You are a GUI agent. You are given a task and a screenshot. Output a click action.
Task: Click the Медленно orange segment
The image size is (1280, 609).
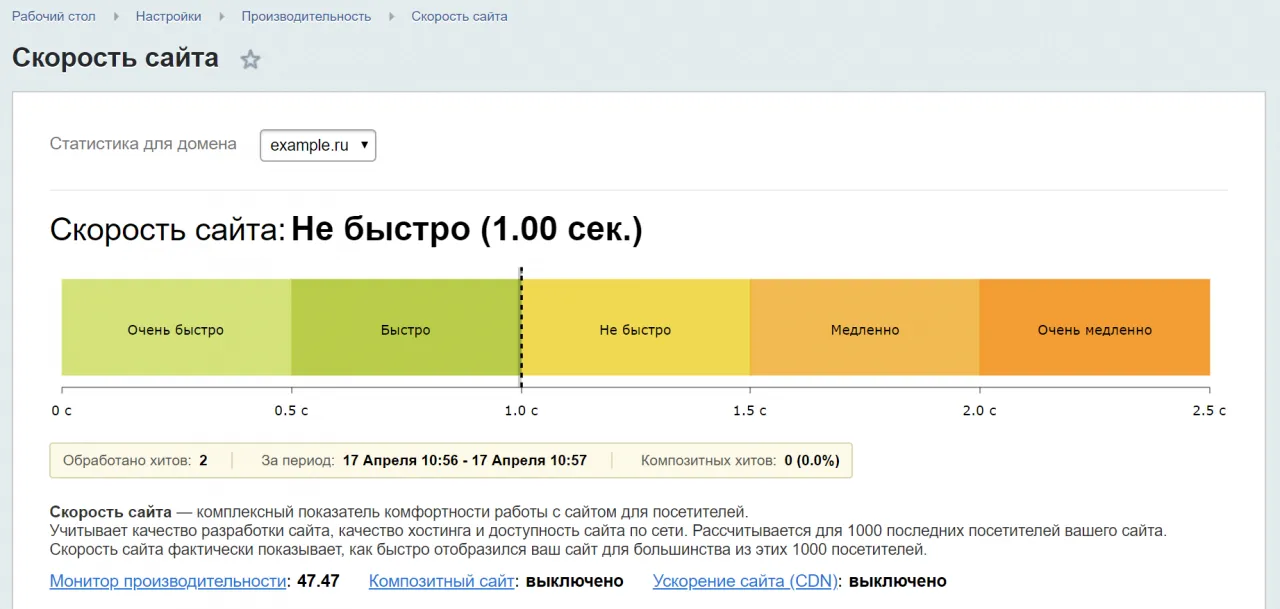click(865, 329)
